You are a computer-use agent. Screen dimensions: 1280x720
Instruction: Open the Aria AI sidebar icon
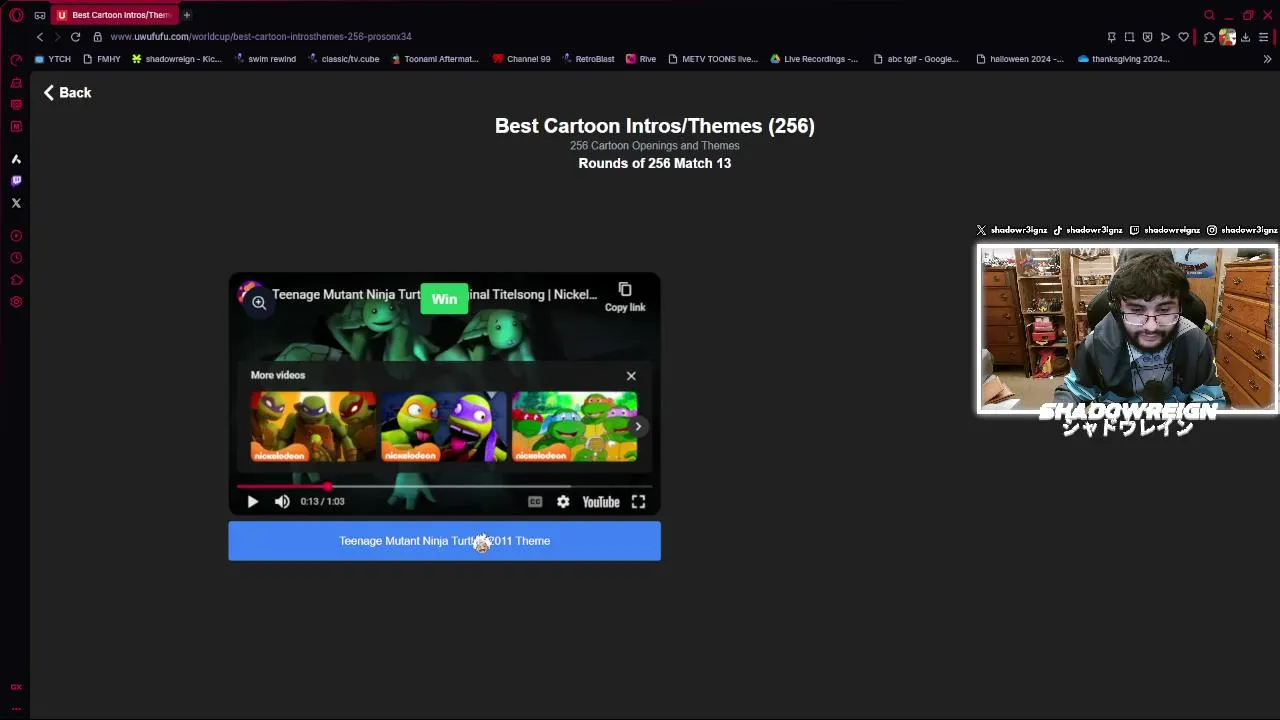click(16, 159)
